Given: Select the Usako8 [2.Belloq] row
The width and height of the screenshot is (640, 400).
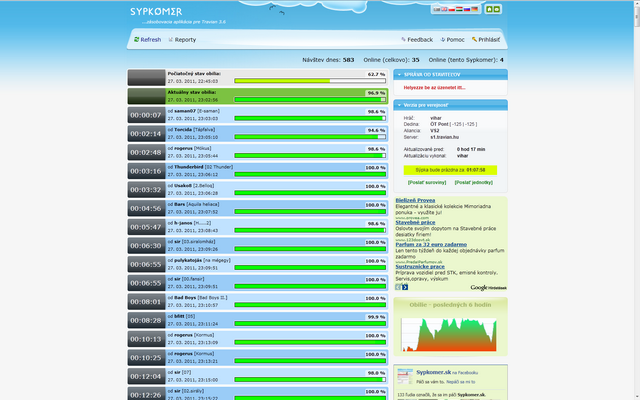Looking at the screenshot, I should (x=258, y=190).
